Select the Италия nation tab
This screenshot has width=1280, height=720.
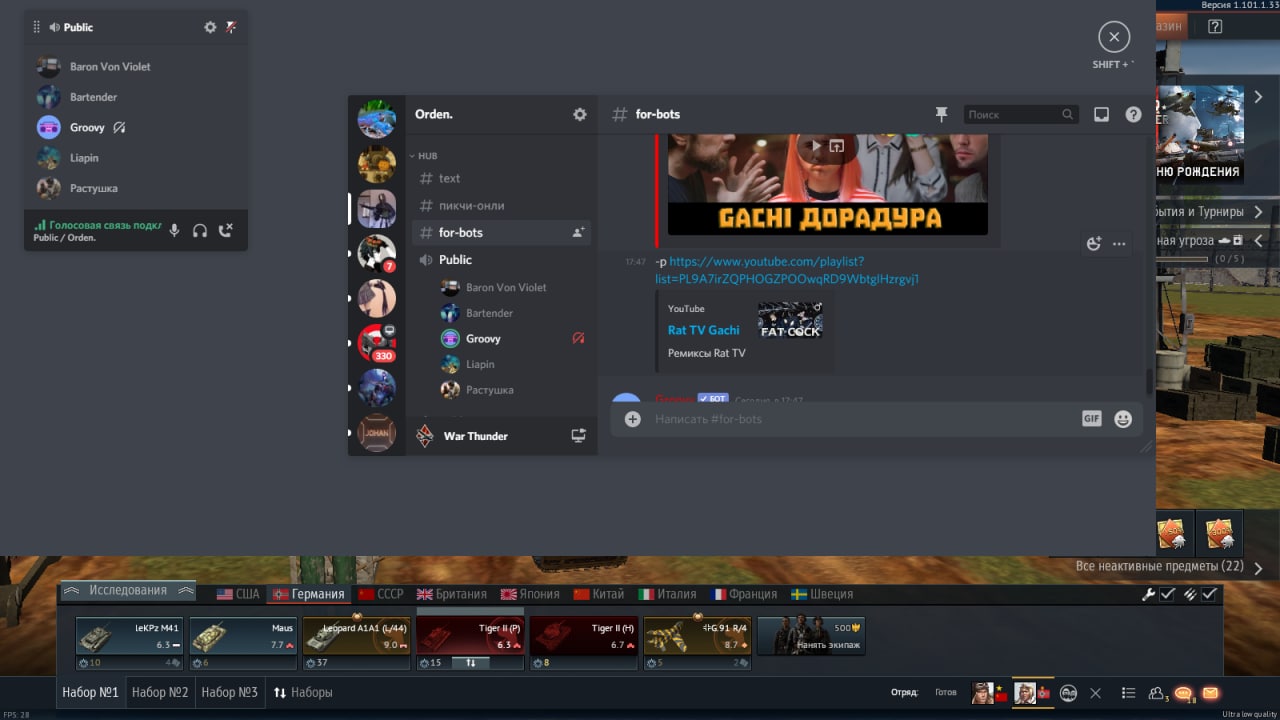click(x=668, y=594)
